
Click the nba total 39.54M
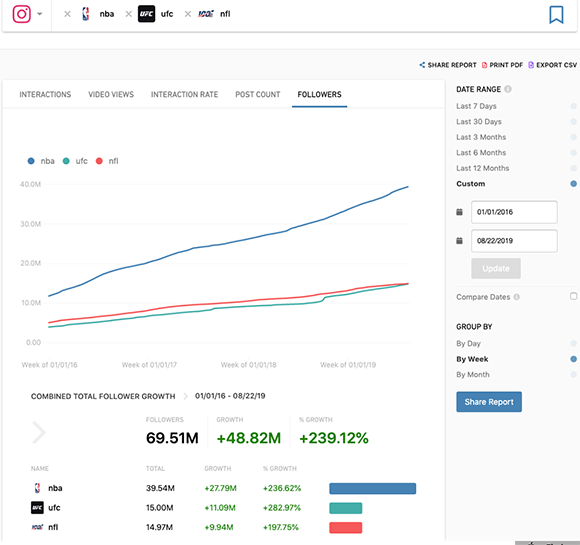coord(160,488)
